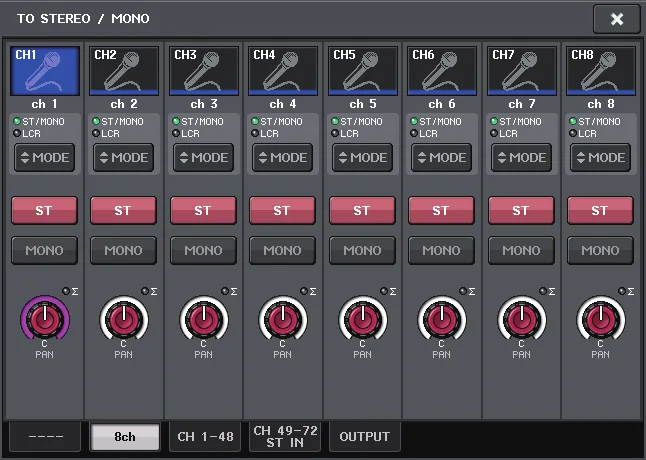This screenshot has width=646, height=460.
Task: Open the CH 1-48 tab
Action: click(205, 437)
